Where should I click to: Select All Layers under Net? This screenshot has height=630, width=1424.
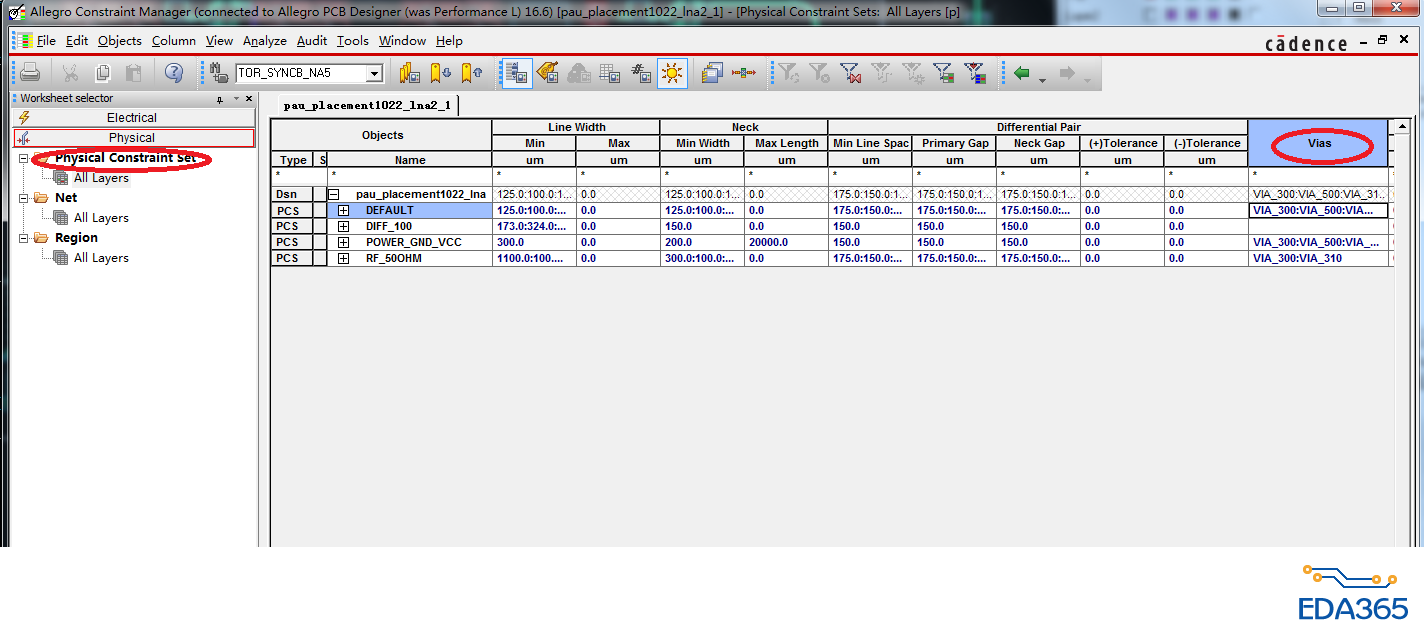pos(101,218)
